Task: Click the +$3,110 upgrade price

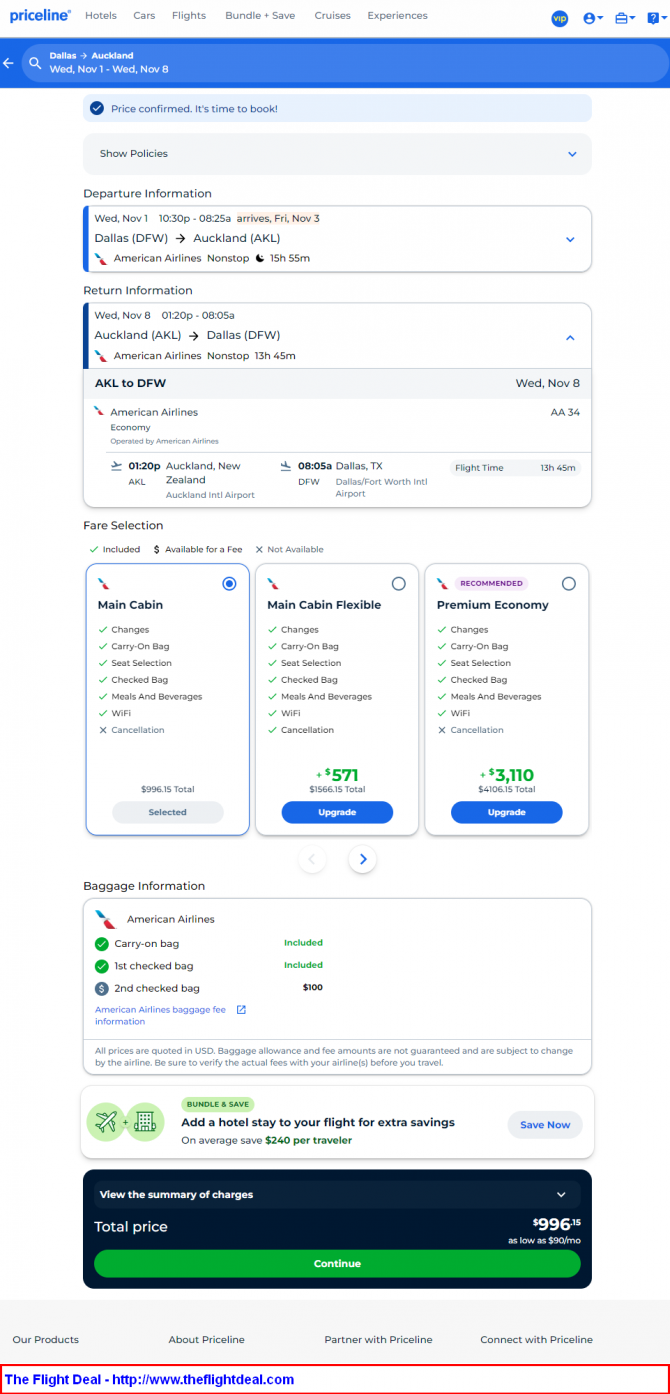Action: coord(507,775)
